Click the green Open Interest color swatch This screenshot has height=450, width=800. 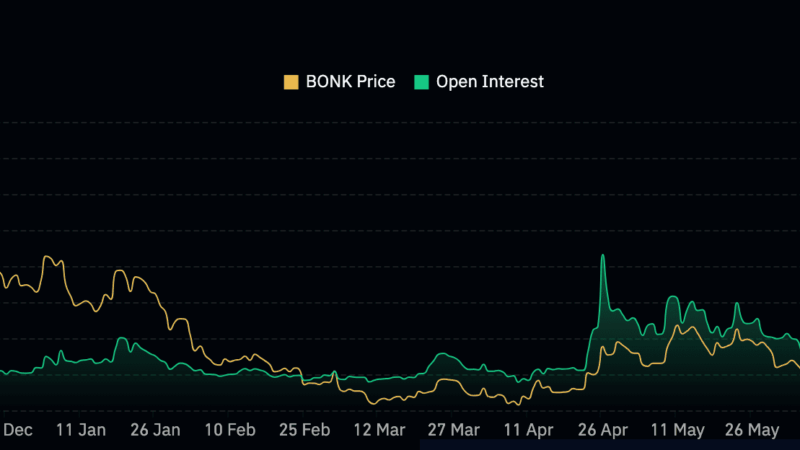[x=421, y=82]
